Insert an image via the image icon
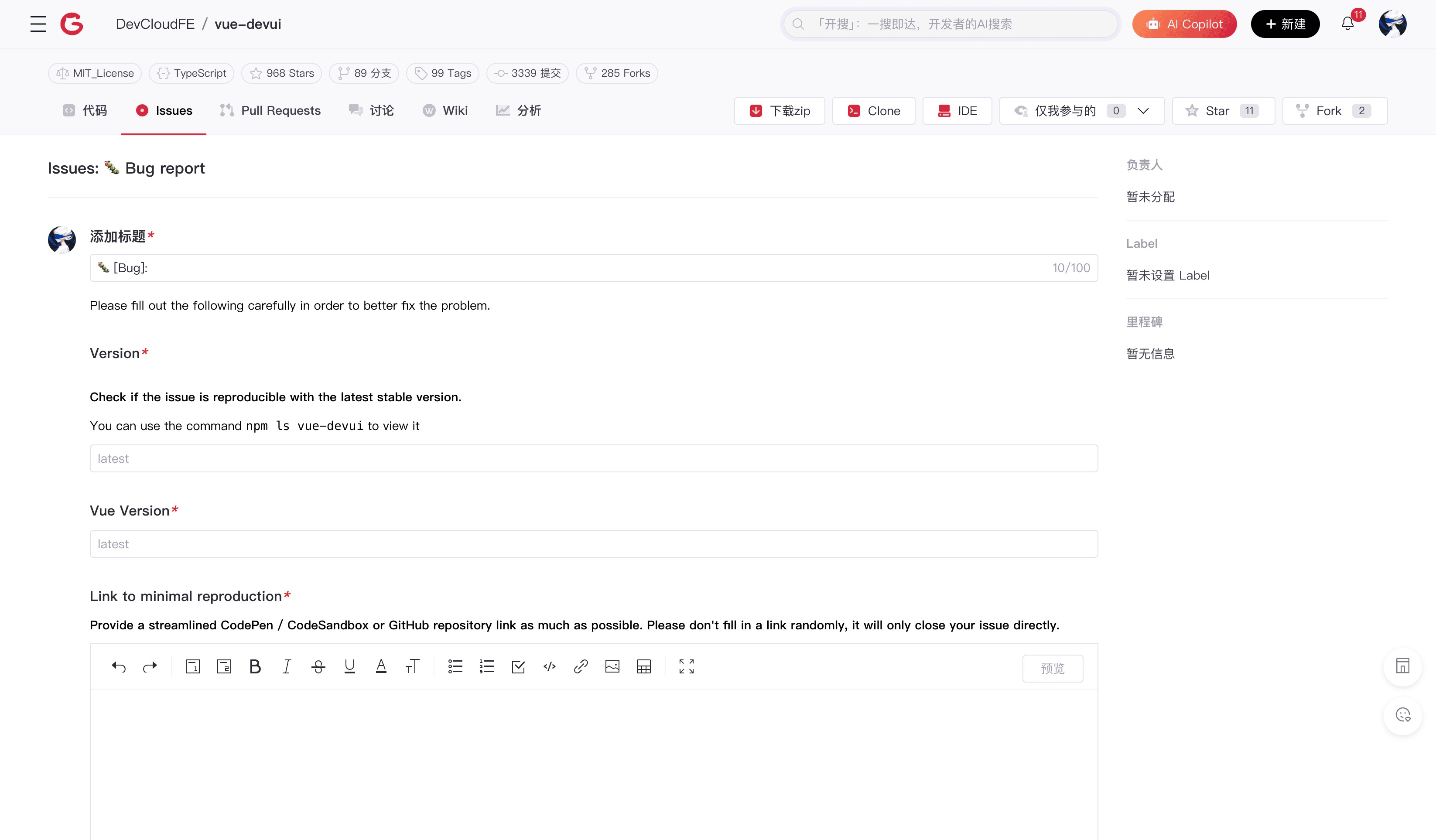 (x=612, y=666)
